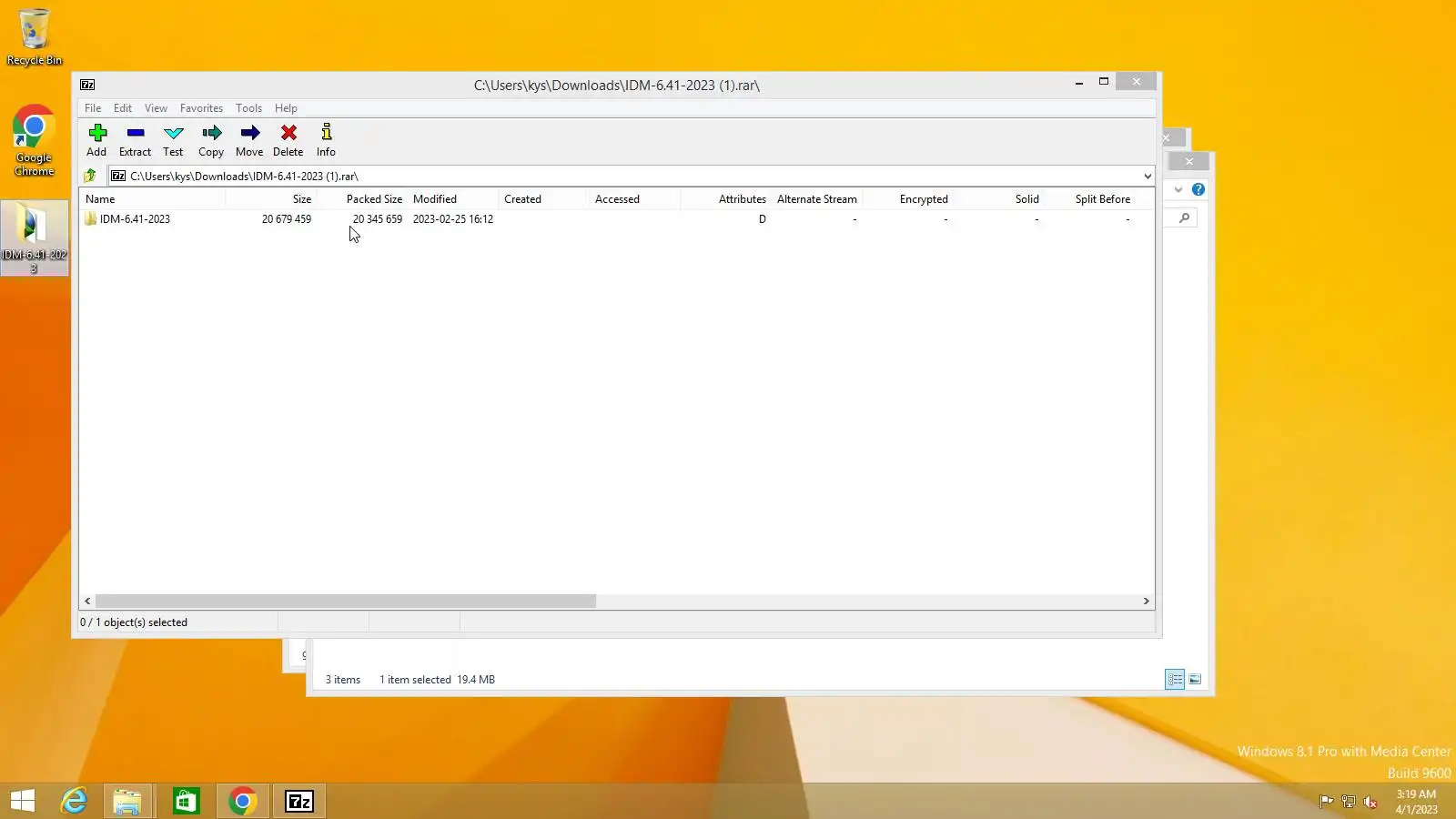Open the Favorites menu
Image resolution: width=1456 pixels, height=819 pixels.
tap(201, 107)
